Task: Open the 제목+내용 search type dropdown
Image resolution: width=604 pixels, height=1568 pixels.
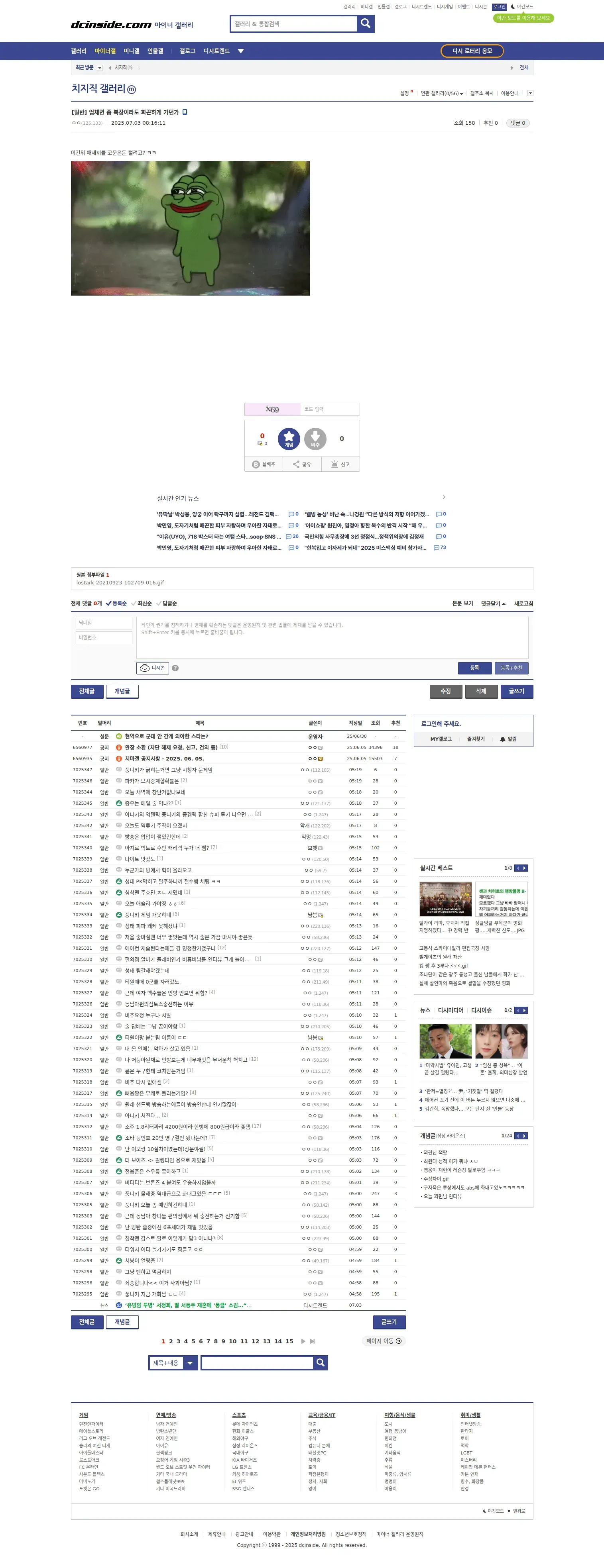Action: tap(173, 1362)
